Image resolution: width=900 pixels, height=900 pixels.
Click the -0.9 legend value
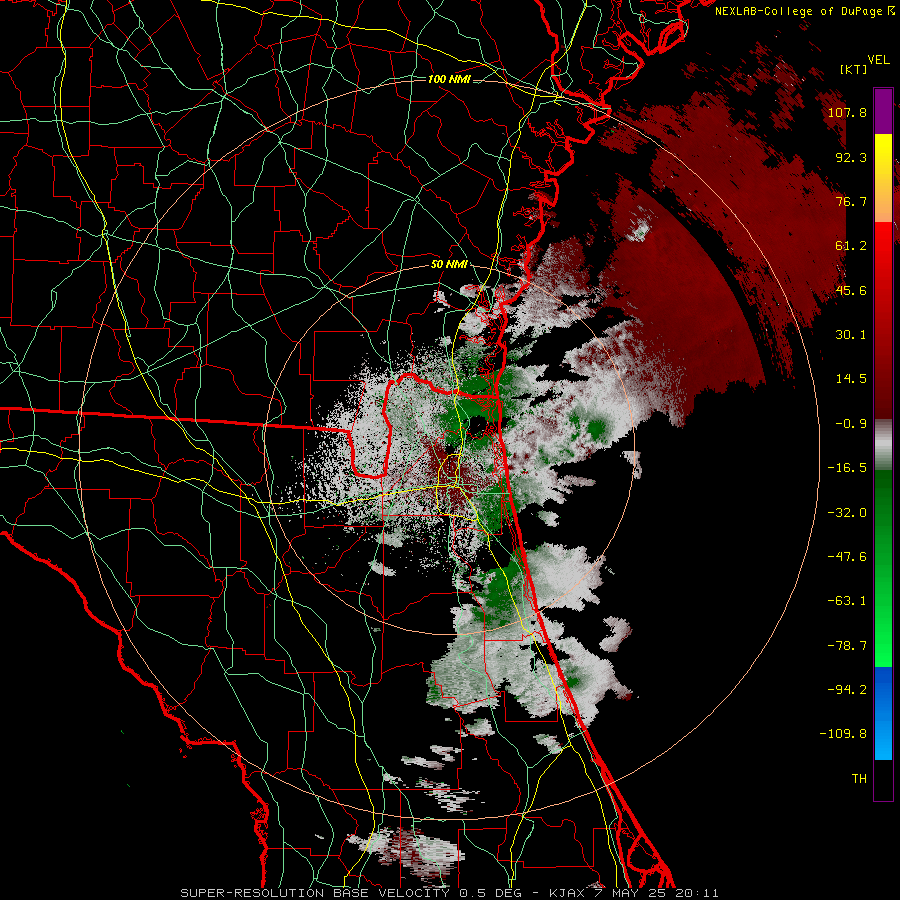(x=851, y=424)
